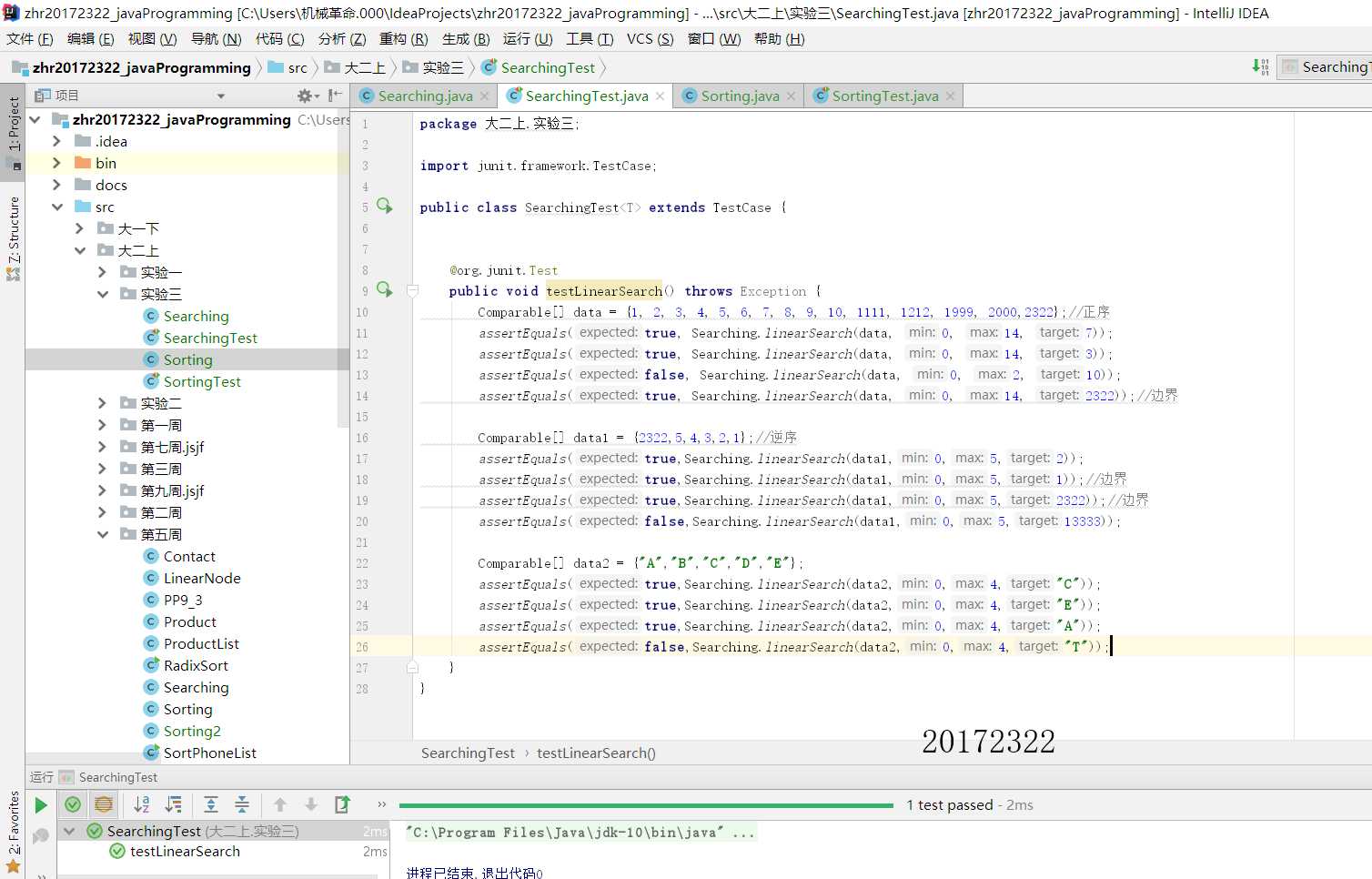Select RadixSort class in project tree
The width and height of the screenshot is (1372, 879).
pyautogui.click(x=196, y=665)
